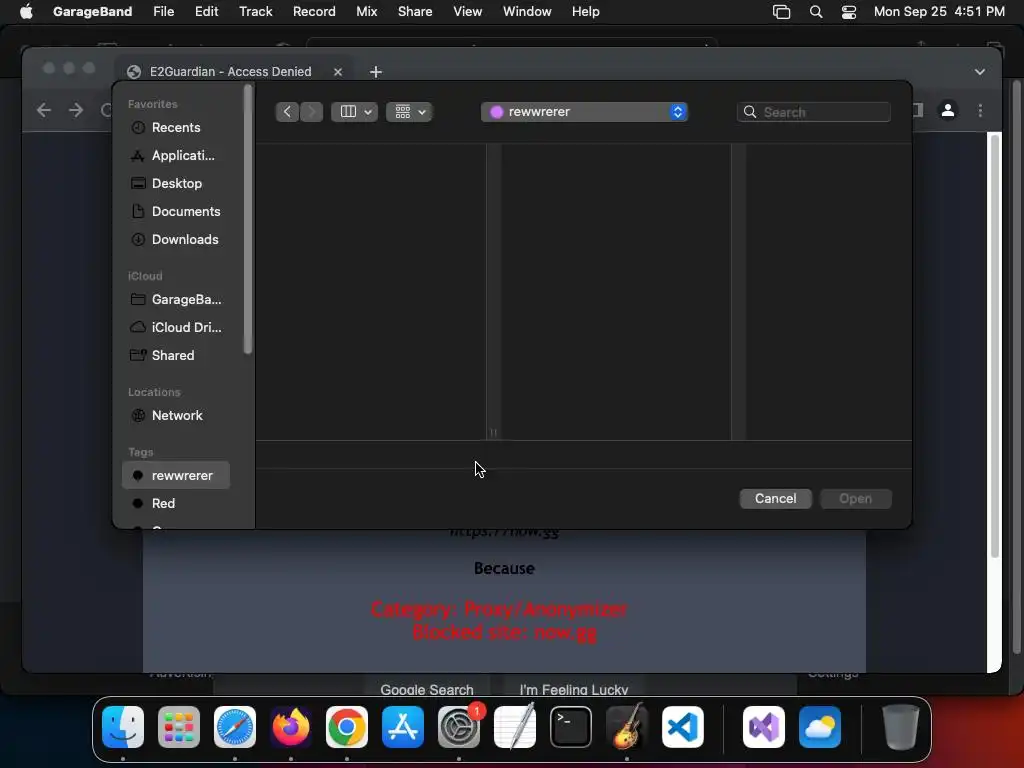Expand the browser tab search chevron
This screenshot has height=768, width=1024.
tap(980, 72)
